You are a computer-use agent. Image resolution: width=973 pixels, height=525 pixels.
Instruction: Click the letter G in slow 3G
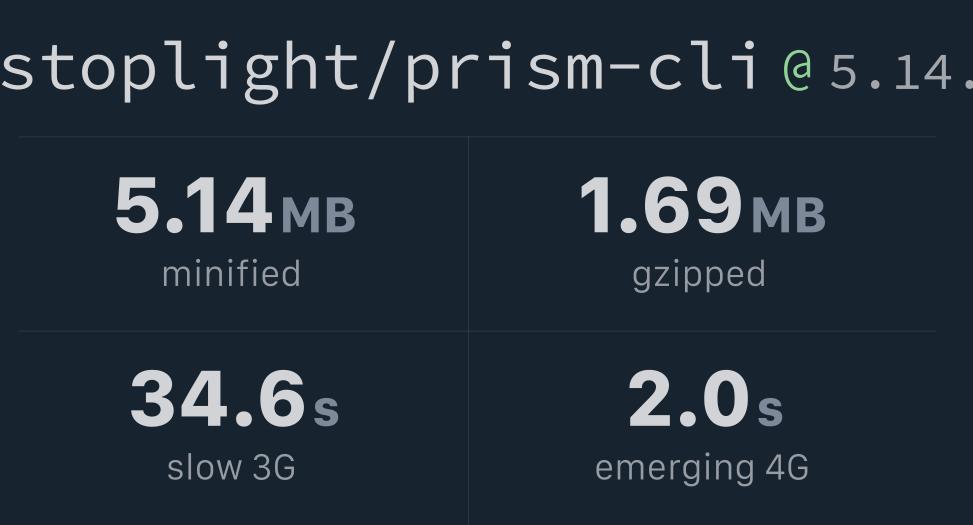tap(285, 467)
